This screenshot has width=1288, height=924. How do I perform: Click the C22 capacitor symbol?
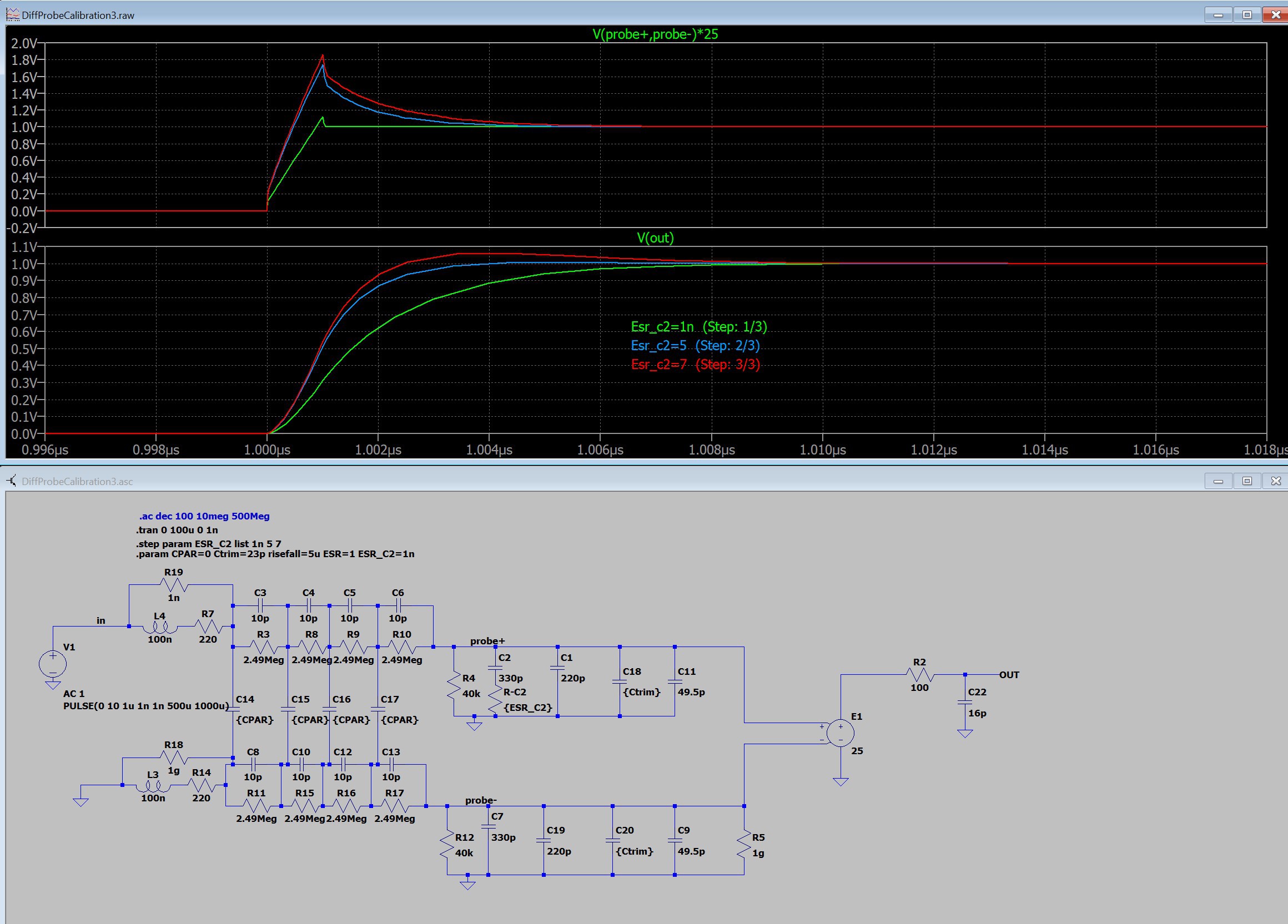point(964,703)
